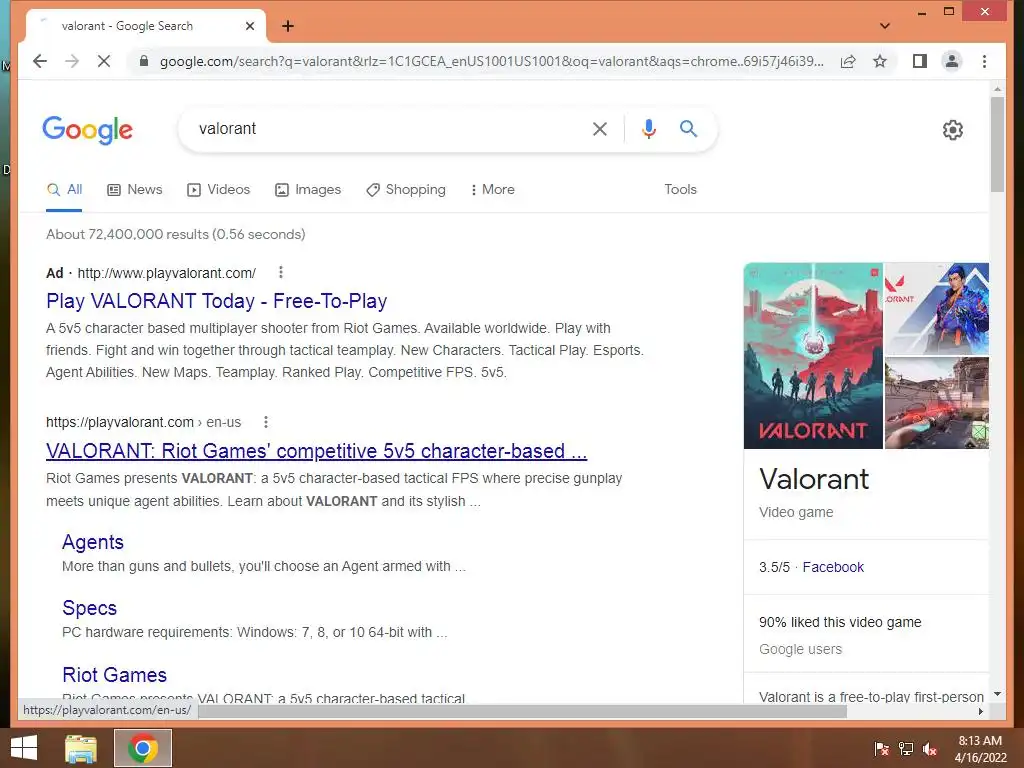The height and width of the screenshot is (768, 1024).
Task: Click horizontal scrollbar right arrow
Action: click(981, 711)
